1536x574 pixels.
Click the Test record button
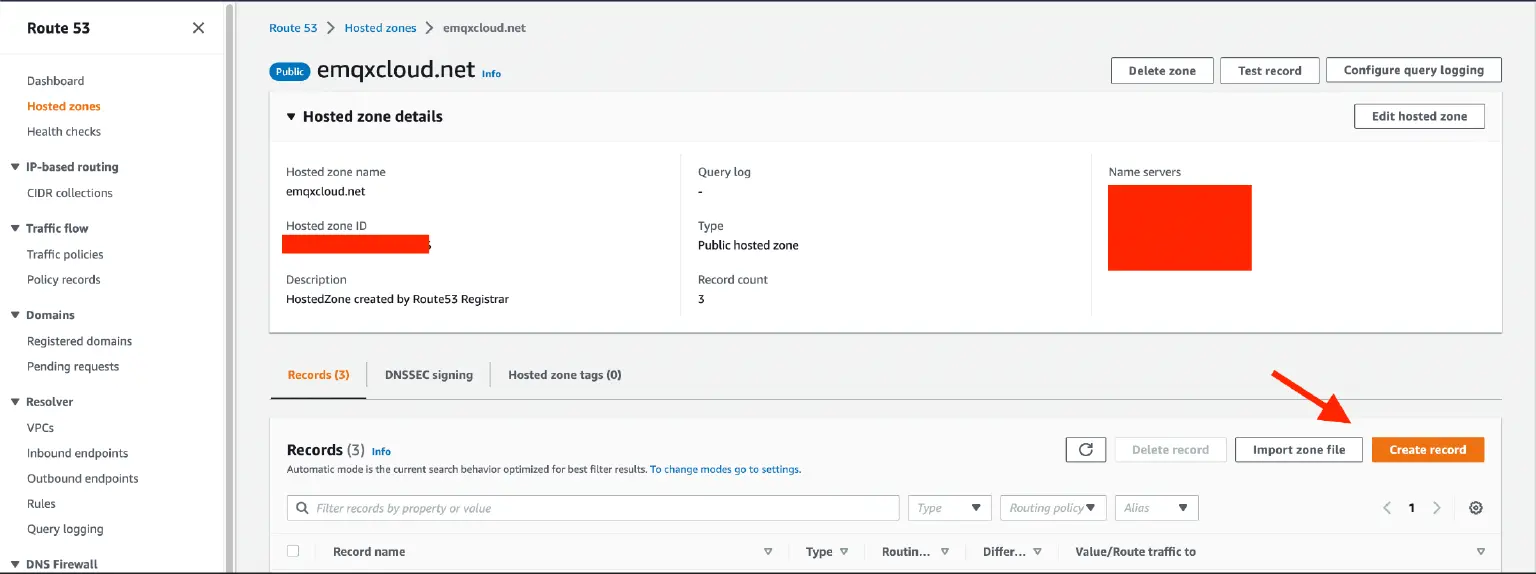[x=1270, y=71]
